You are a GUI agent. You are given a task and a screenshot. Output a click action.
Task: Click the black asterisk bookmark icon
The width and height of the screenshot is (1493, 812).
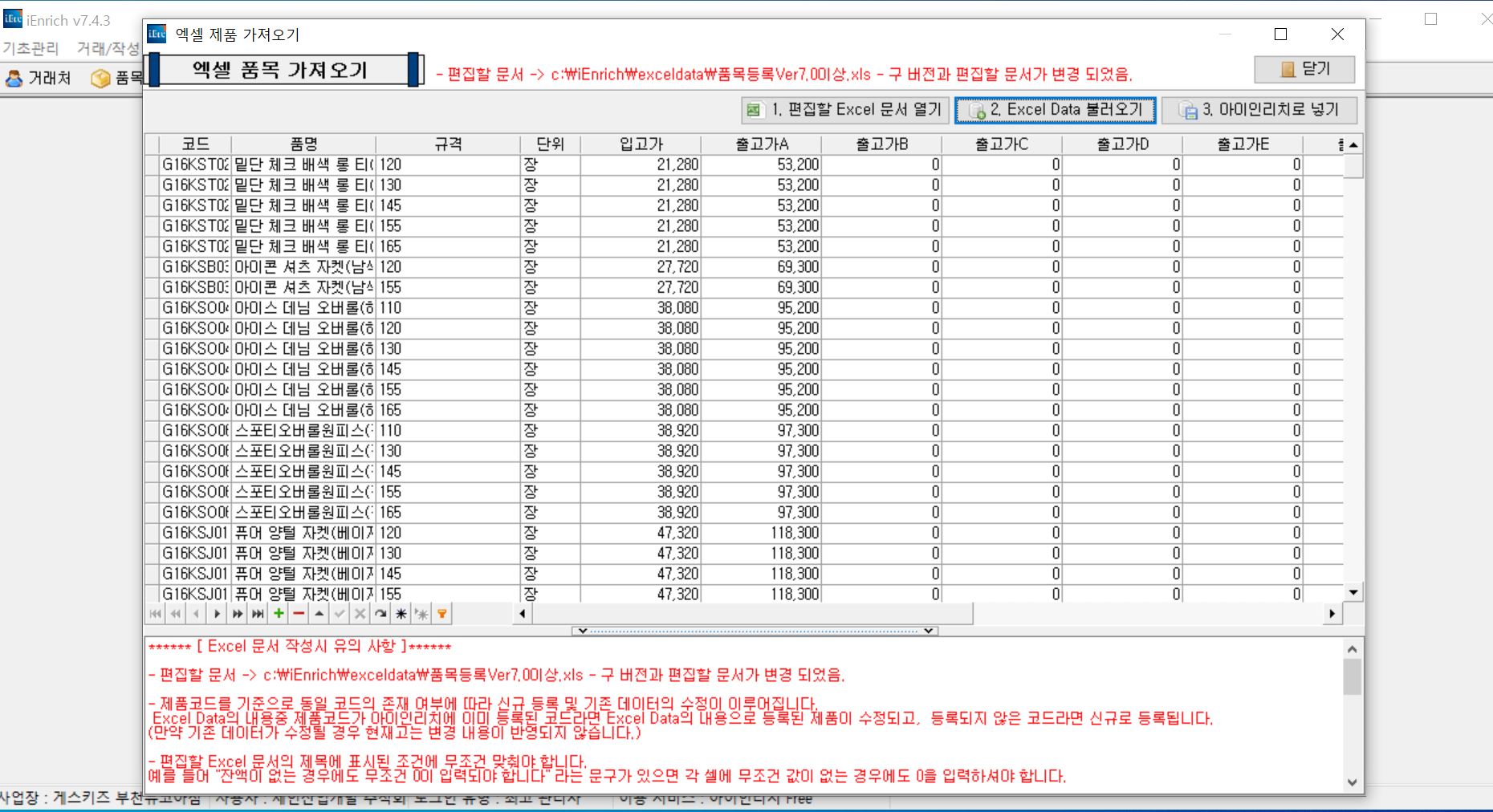(x=401, y=614)
